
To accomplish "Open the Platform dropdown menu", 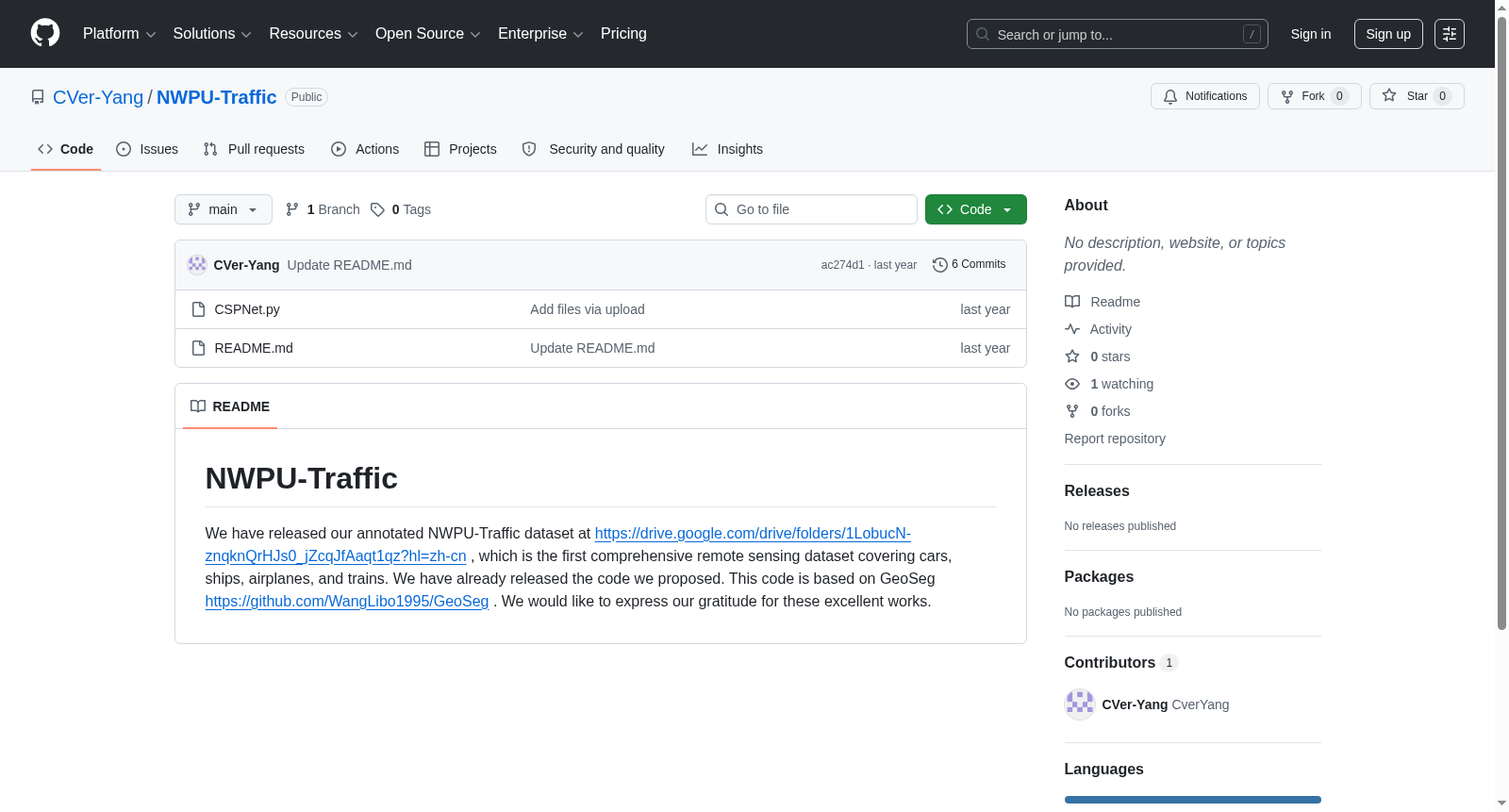I will click(119, 34).
